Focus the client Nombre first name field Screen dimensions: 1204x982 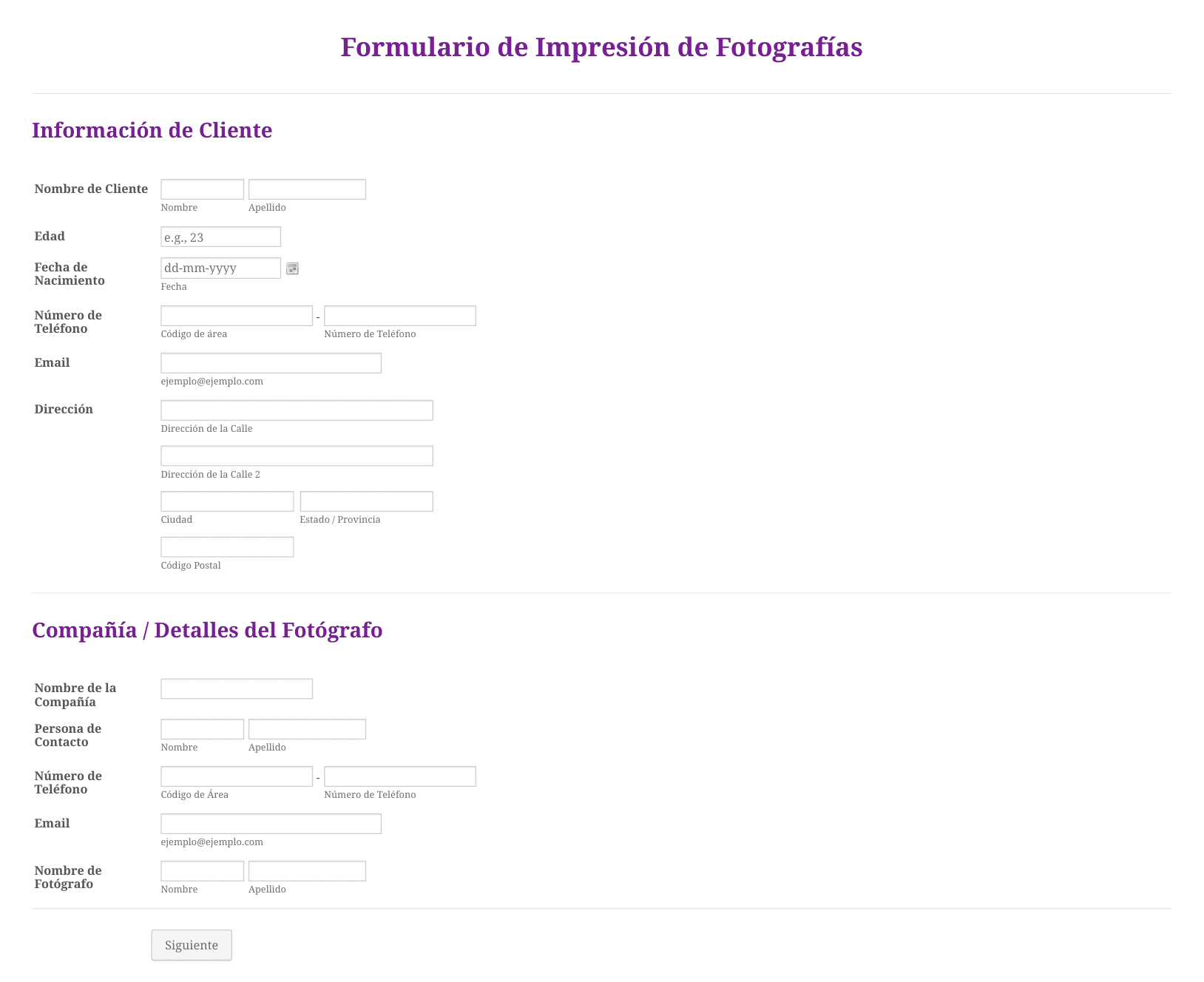click(x=203, y=189)
